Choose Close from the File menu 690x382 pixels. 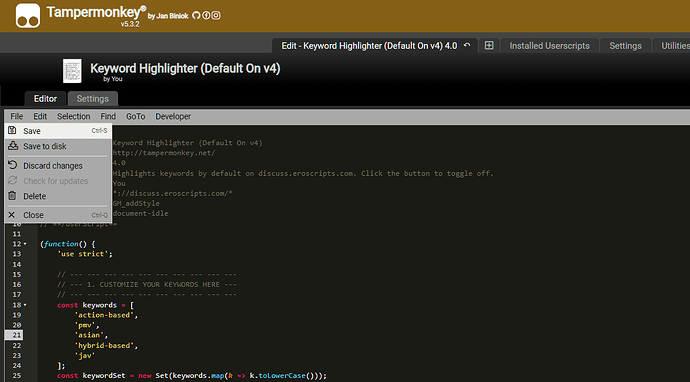point(58,215)
